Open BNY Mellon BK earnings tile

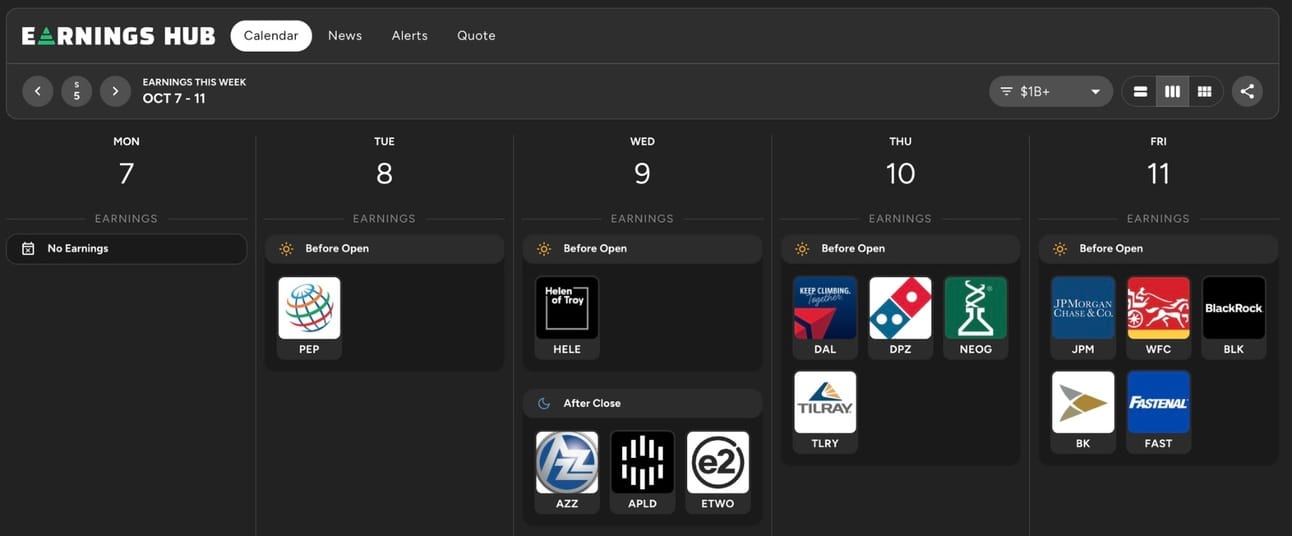(1083, 412)
